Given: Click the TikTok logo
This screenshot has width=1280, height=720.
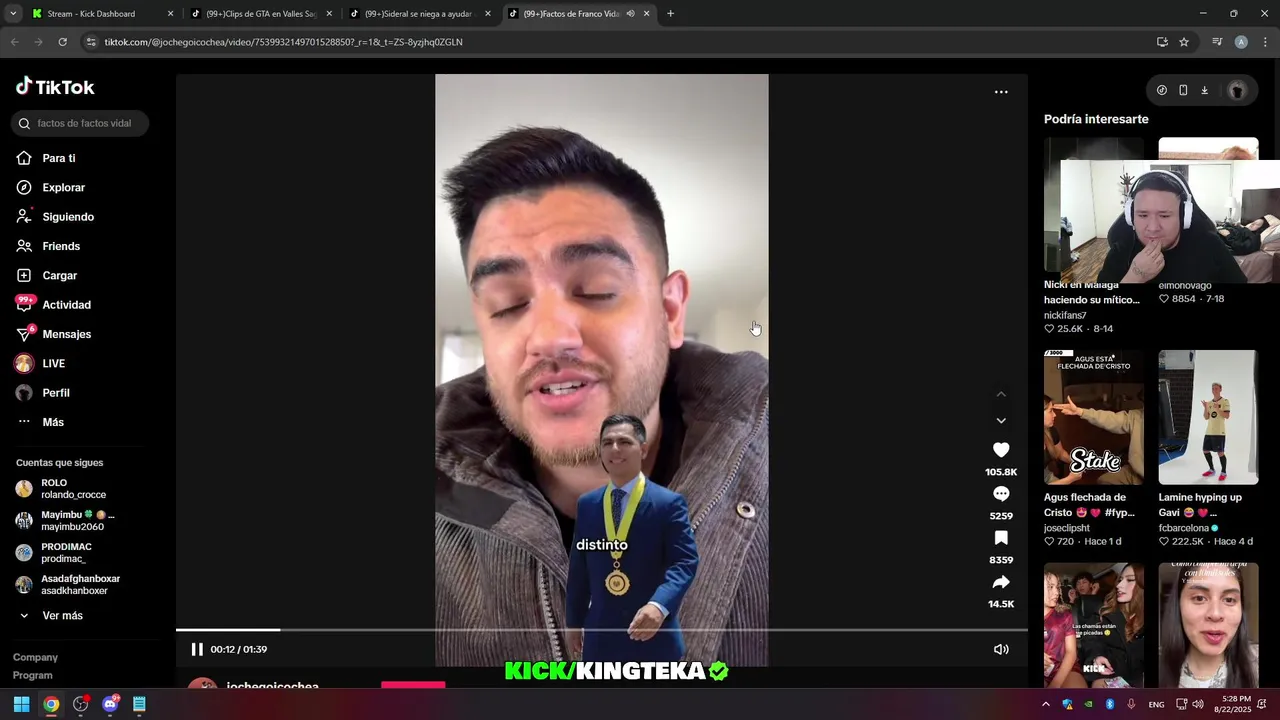Looking at the screenshot, I should click(x=55, y=87).
